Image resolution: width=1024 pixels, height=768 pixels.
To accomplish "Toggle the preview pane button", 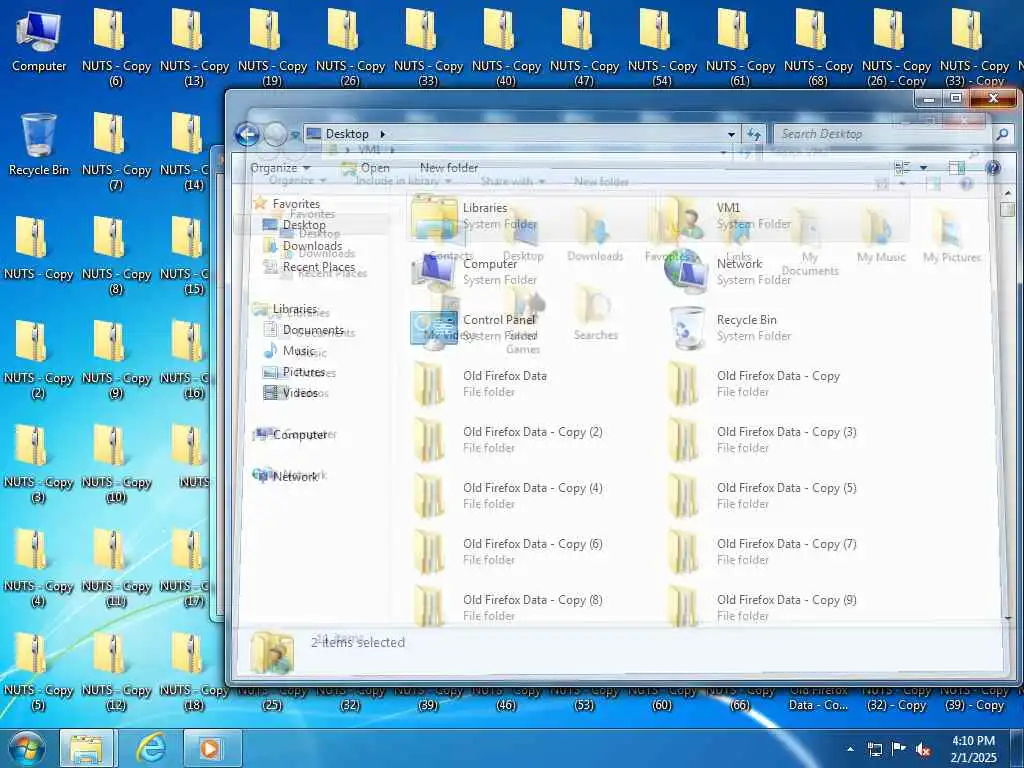I will tap(957, 168).
